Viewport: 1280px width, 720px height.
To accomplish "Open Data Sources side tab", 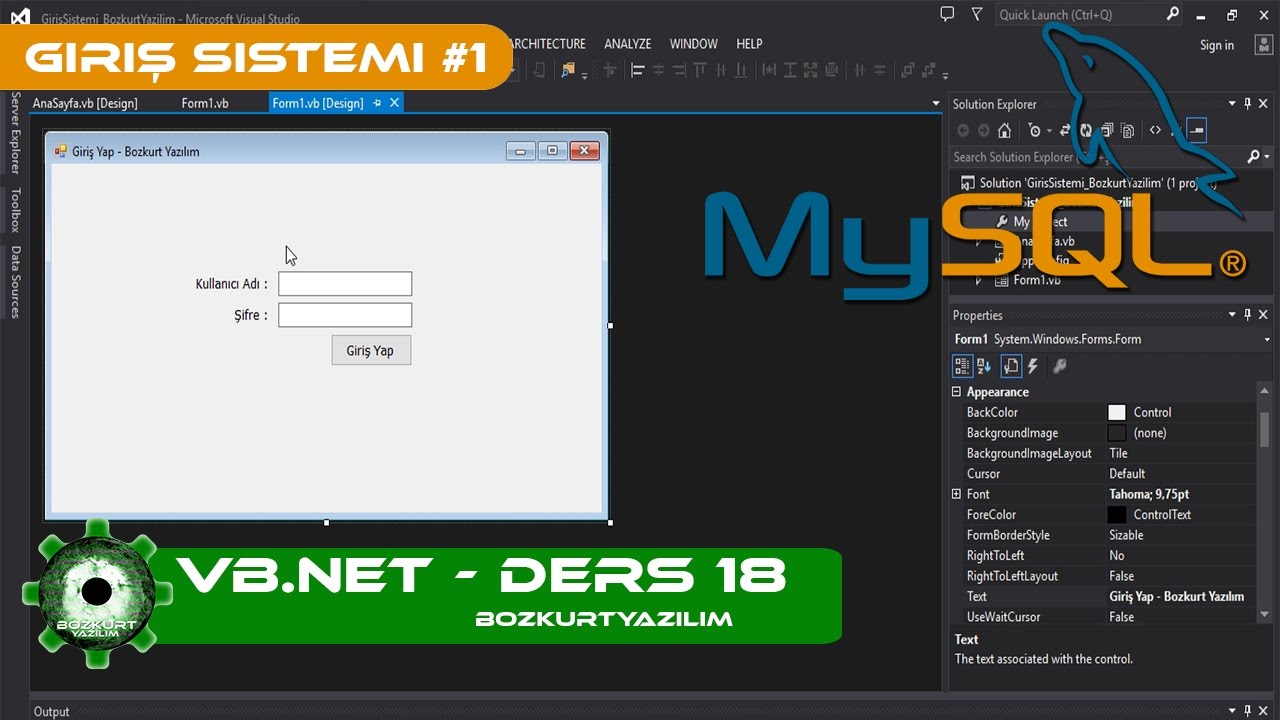I will (x=14, y=282).
